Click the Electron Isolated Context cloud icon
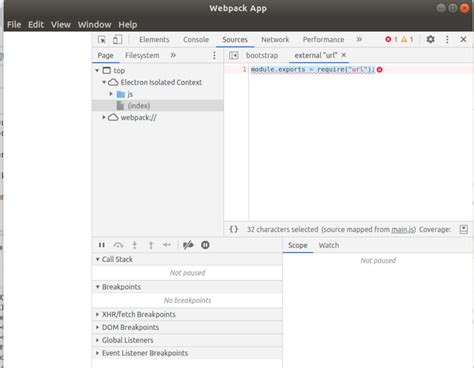Viewport: 474px width, 368px height. click(x=113, y=82)
